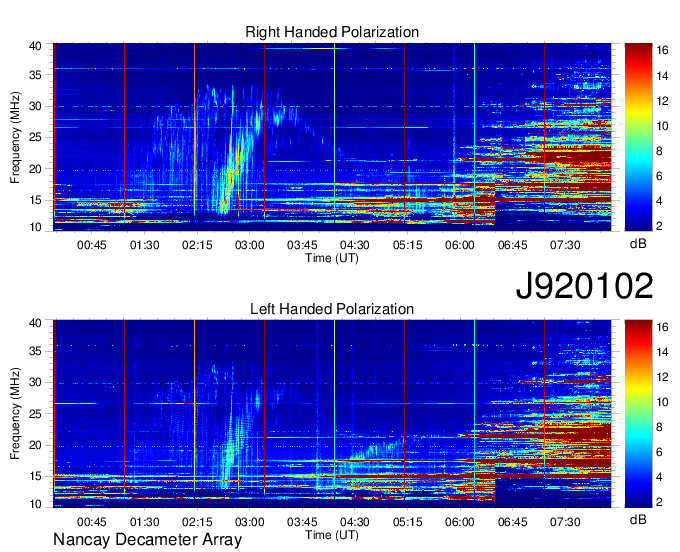This screenshot has width=680, height=552.
Task: Click the Time (UT) label under the right-handed plot
Action: [x=332, y=258]
